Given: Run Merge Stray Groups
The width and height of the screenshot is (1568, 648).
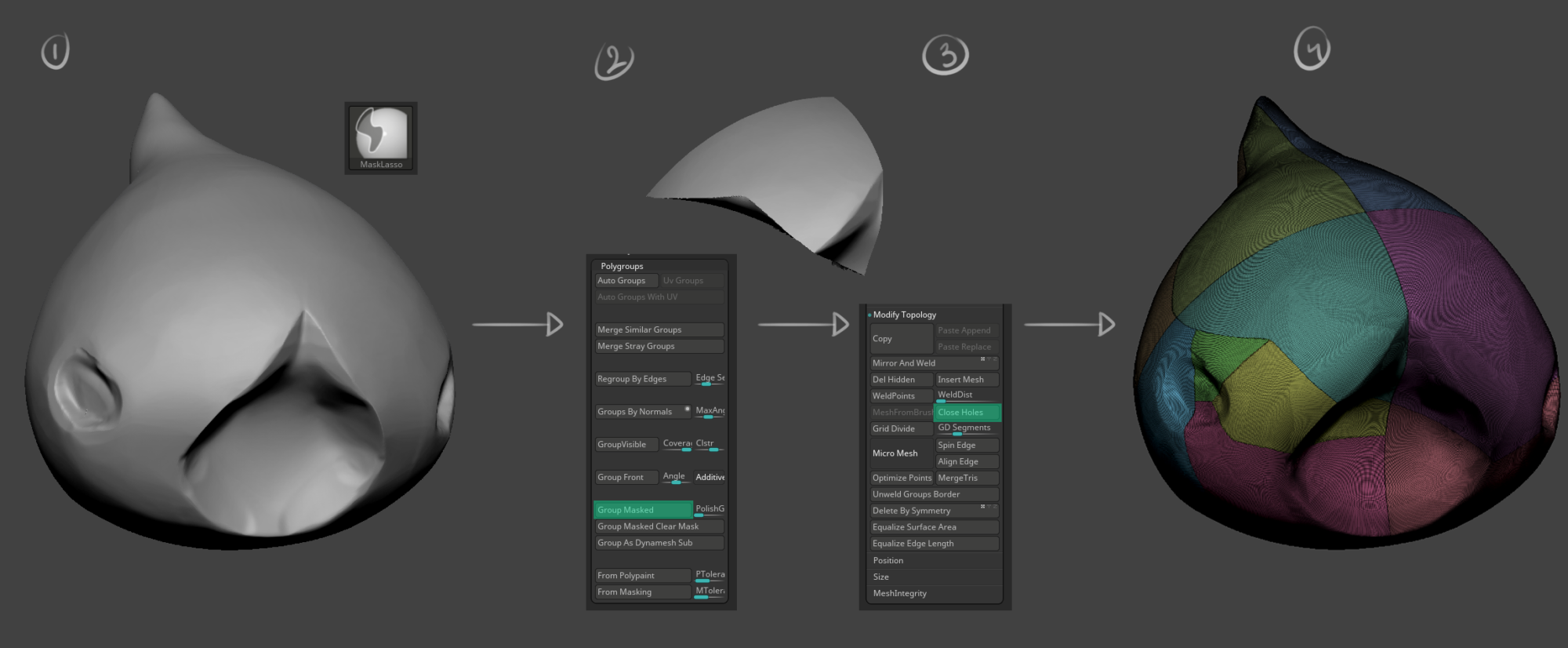Looking at the screenshot, I should [x=659, y=347].
